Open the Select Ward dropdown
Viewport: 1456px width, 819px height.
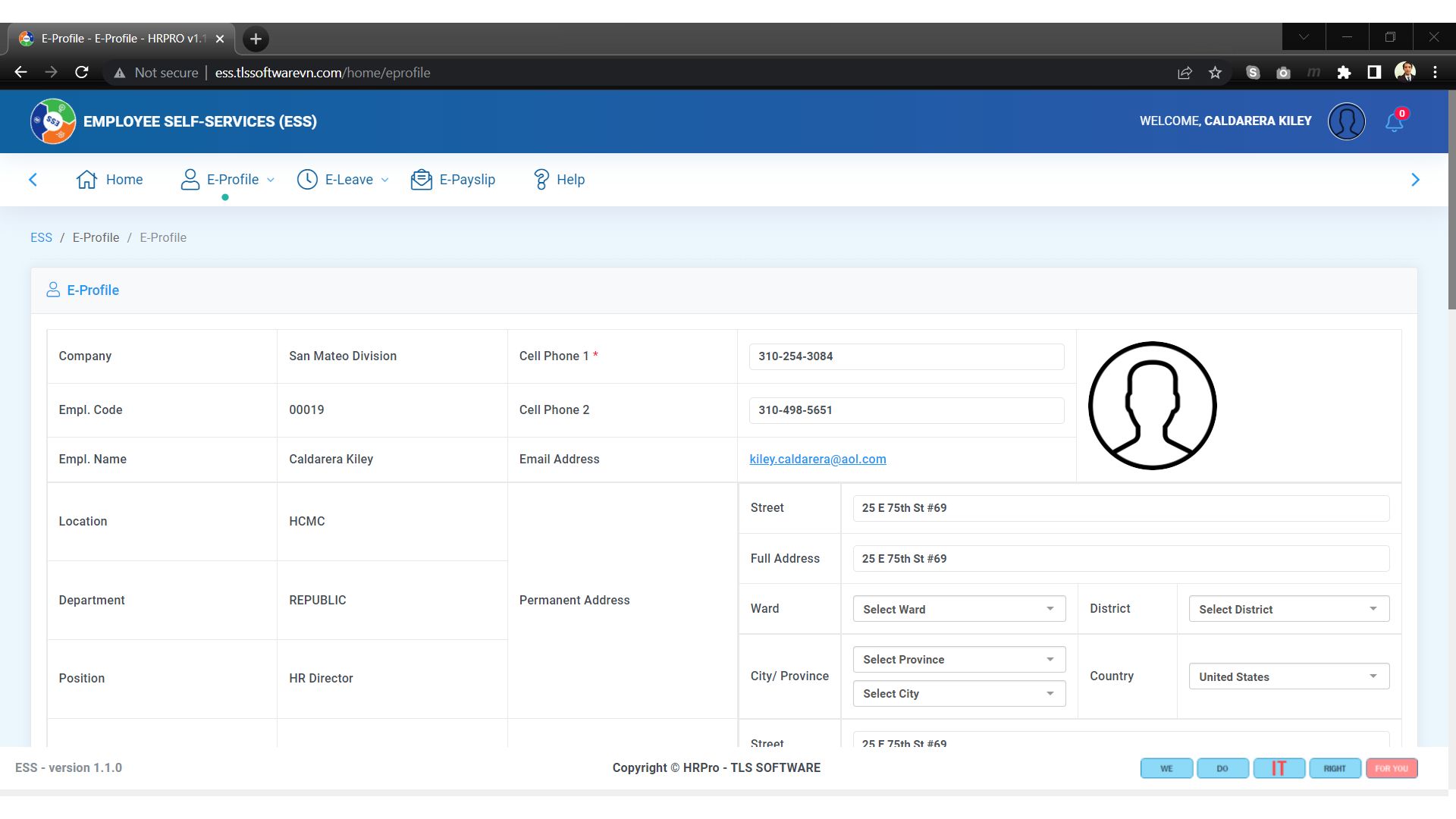pos(959,609)
